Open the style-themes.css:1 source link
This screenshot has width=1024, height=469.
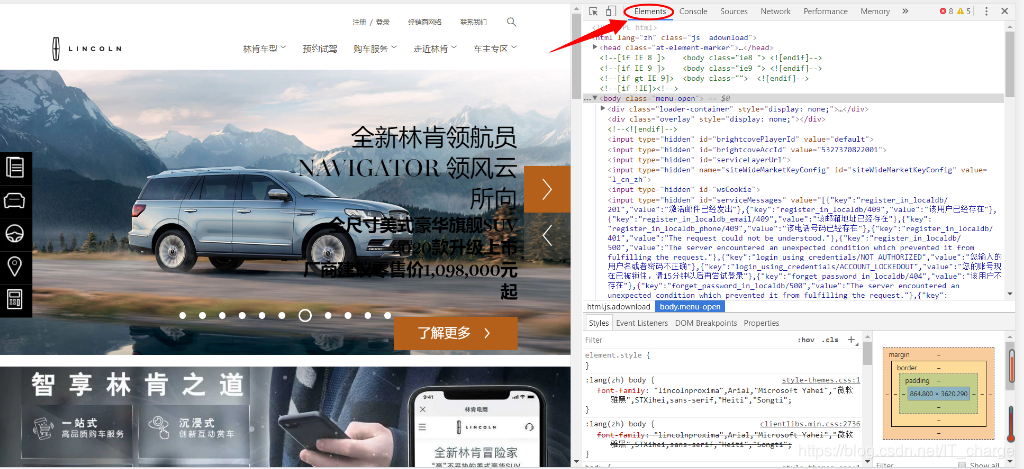[x=821, y=380]
